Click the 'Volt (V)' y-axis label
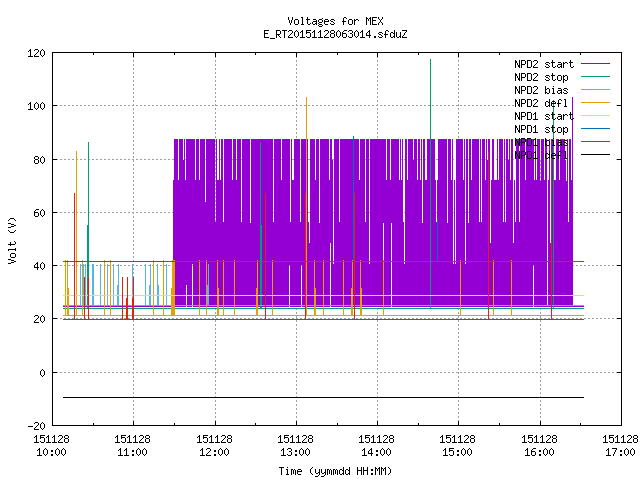Screen dimensions: 640x480 point(12,240)
